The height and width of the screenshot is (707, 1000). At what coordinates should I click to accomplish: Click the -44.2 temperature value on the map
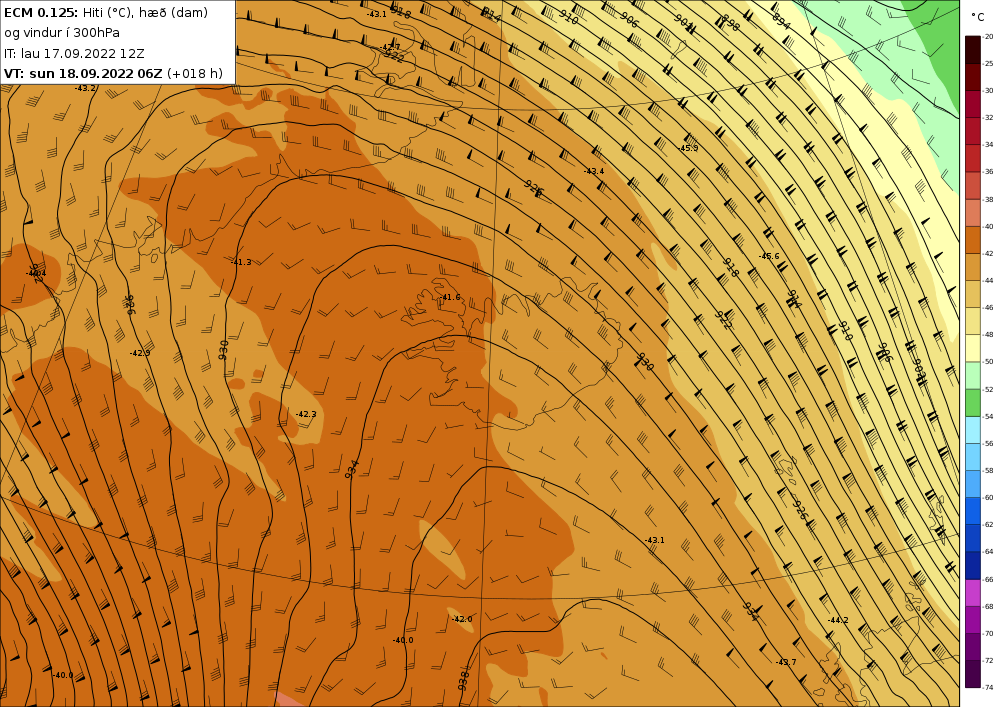837,620
